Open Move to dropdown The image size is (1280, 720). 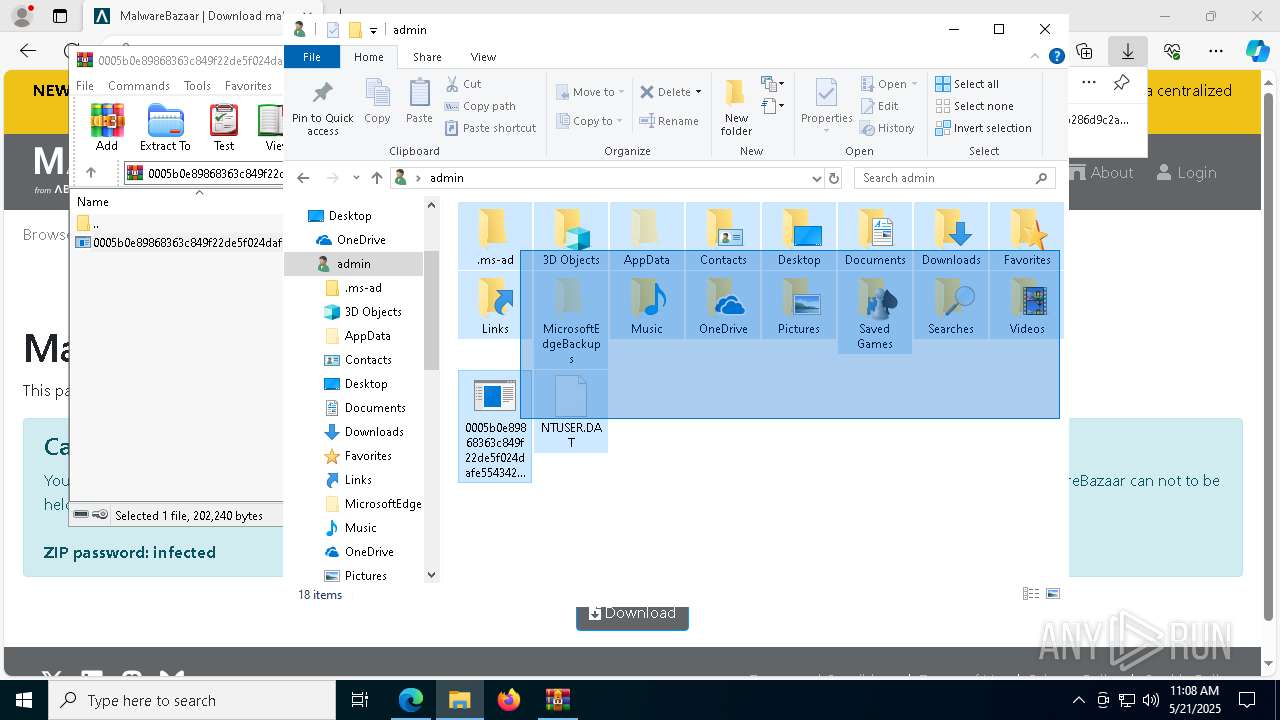coord(590,92)
